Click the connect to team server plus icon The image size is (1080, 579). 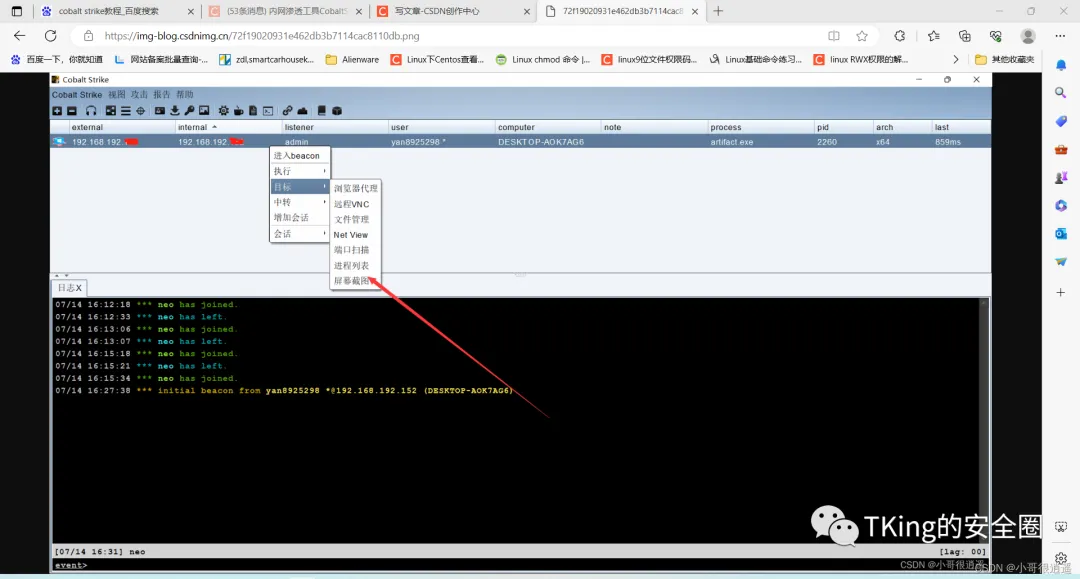click(57, 111)
